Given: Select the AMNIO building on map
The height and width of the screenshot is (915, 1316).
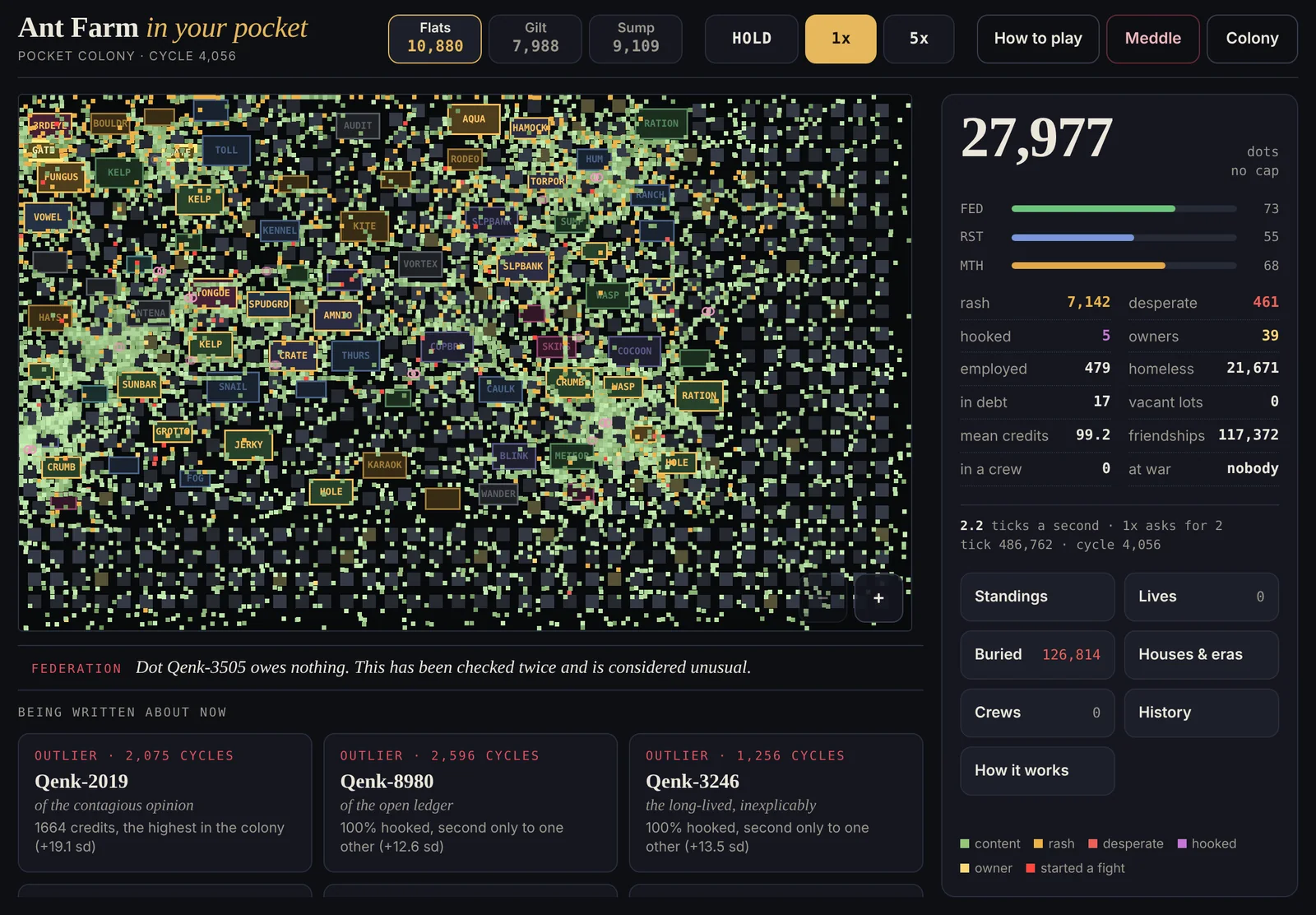Looking at the screenshot, I should click(x=337, y=315).
